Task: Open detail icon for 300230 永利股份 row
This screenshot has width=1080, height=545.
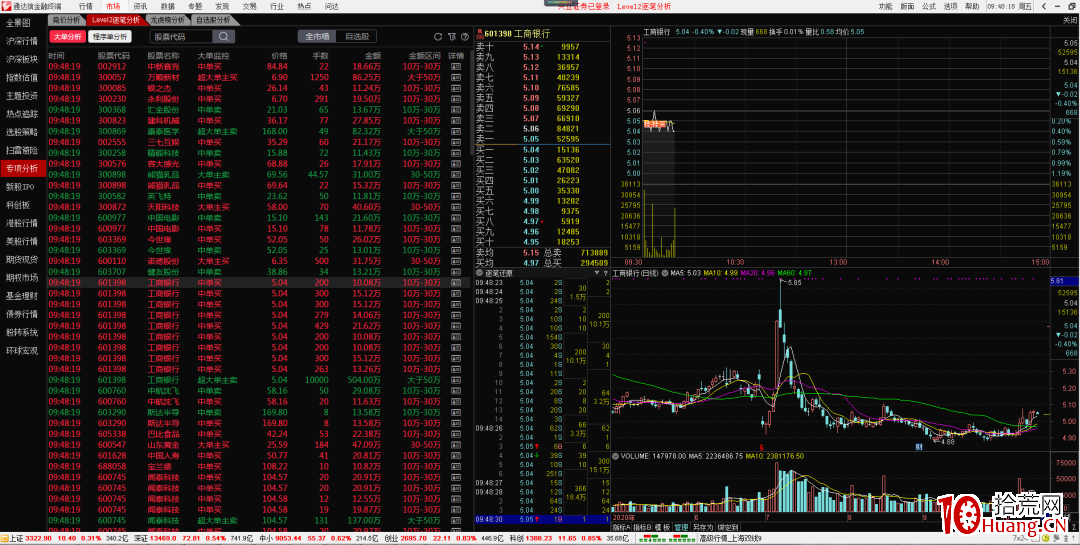Action: (x=455, y=99)
